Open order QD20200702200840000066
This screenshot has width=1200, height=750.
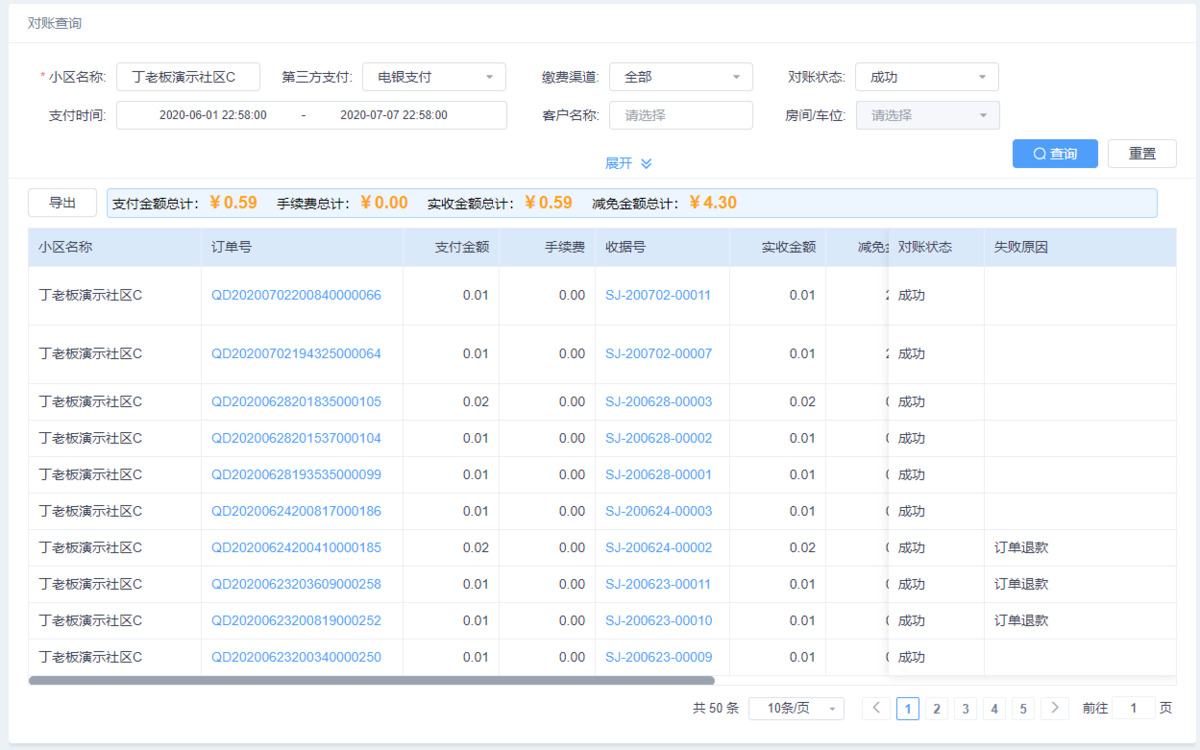click(x=296, y=295)
